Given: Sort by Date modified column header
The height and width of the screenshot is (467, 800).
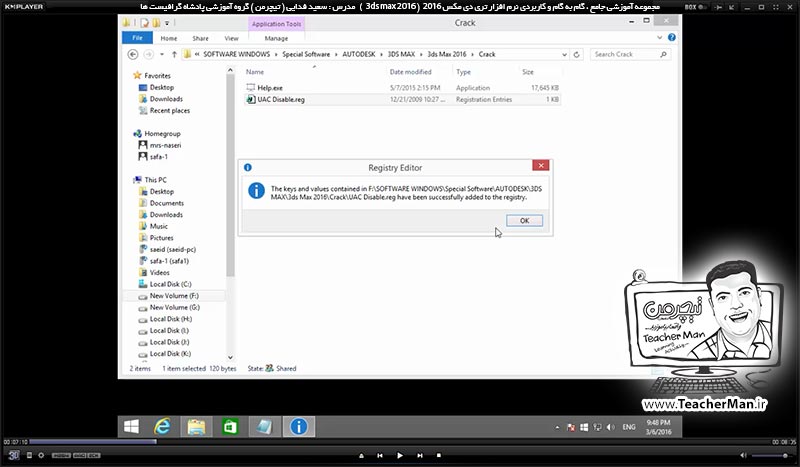Looking at the screenshot, I should [411, 72].
